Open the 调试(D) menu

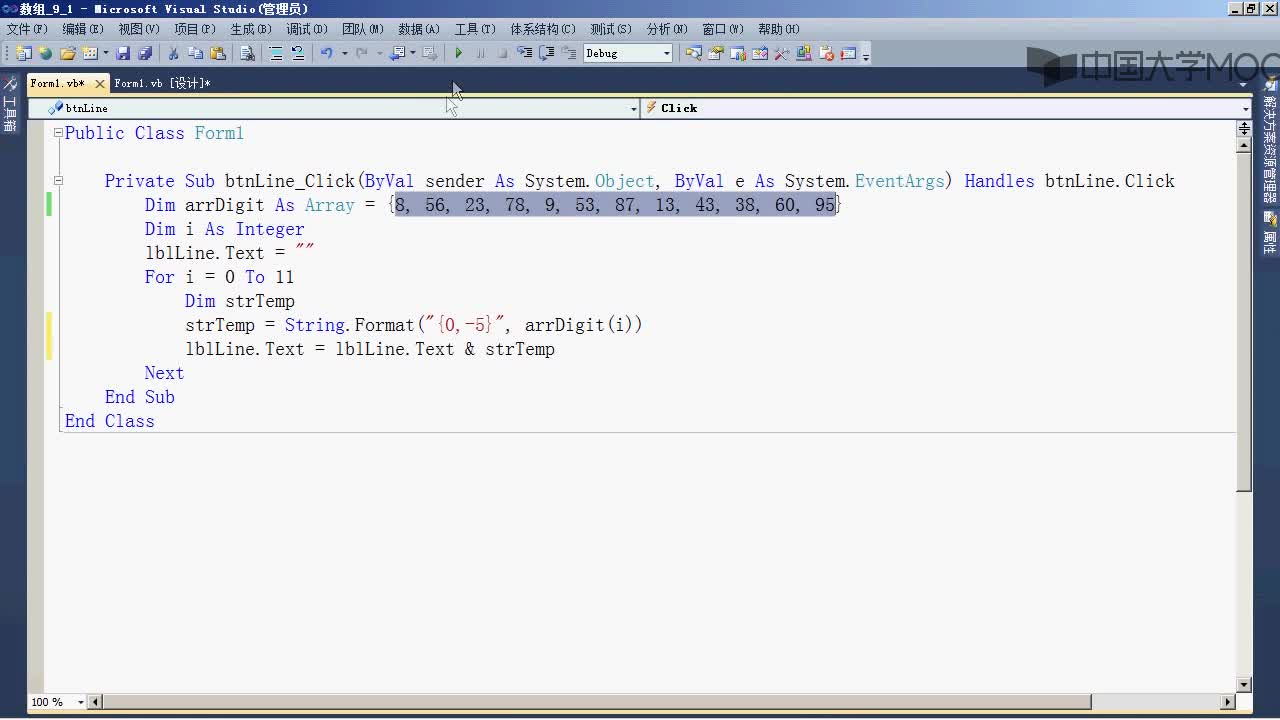click(x=306, y=29)
